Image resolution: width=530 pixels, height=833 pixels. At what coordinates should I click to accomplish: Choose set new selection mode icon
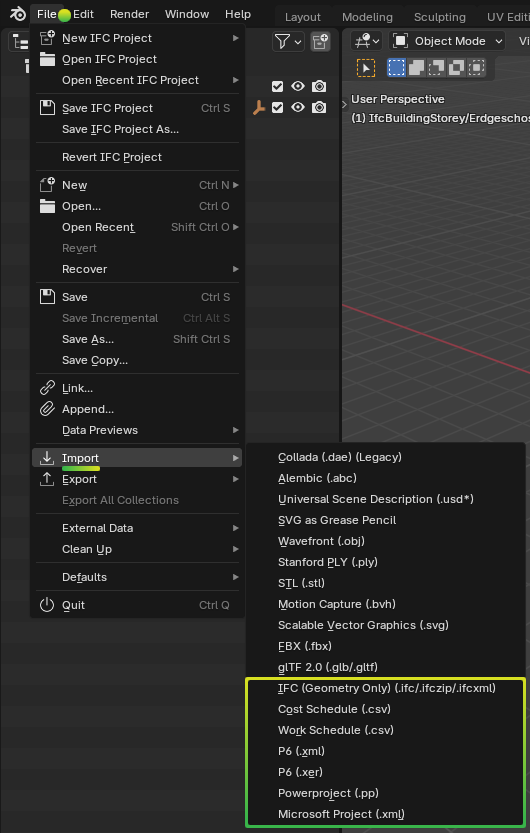tap(396, 67)
